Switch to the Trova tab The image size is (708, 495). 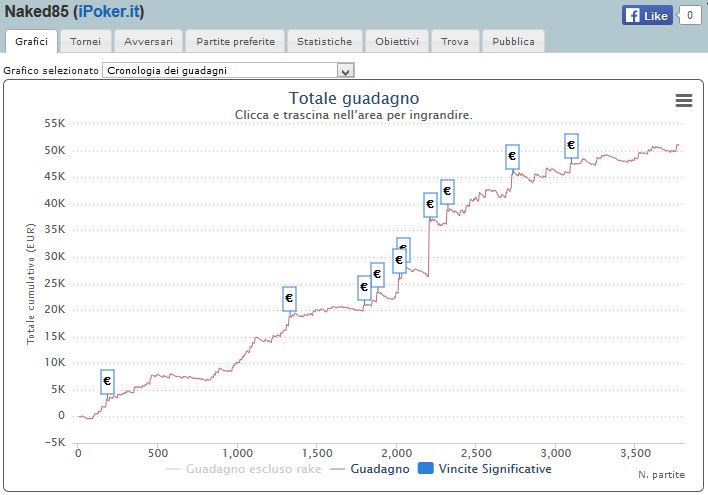[454, 42]
